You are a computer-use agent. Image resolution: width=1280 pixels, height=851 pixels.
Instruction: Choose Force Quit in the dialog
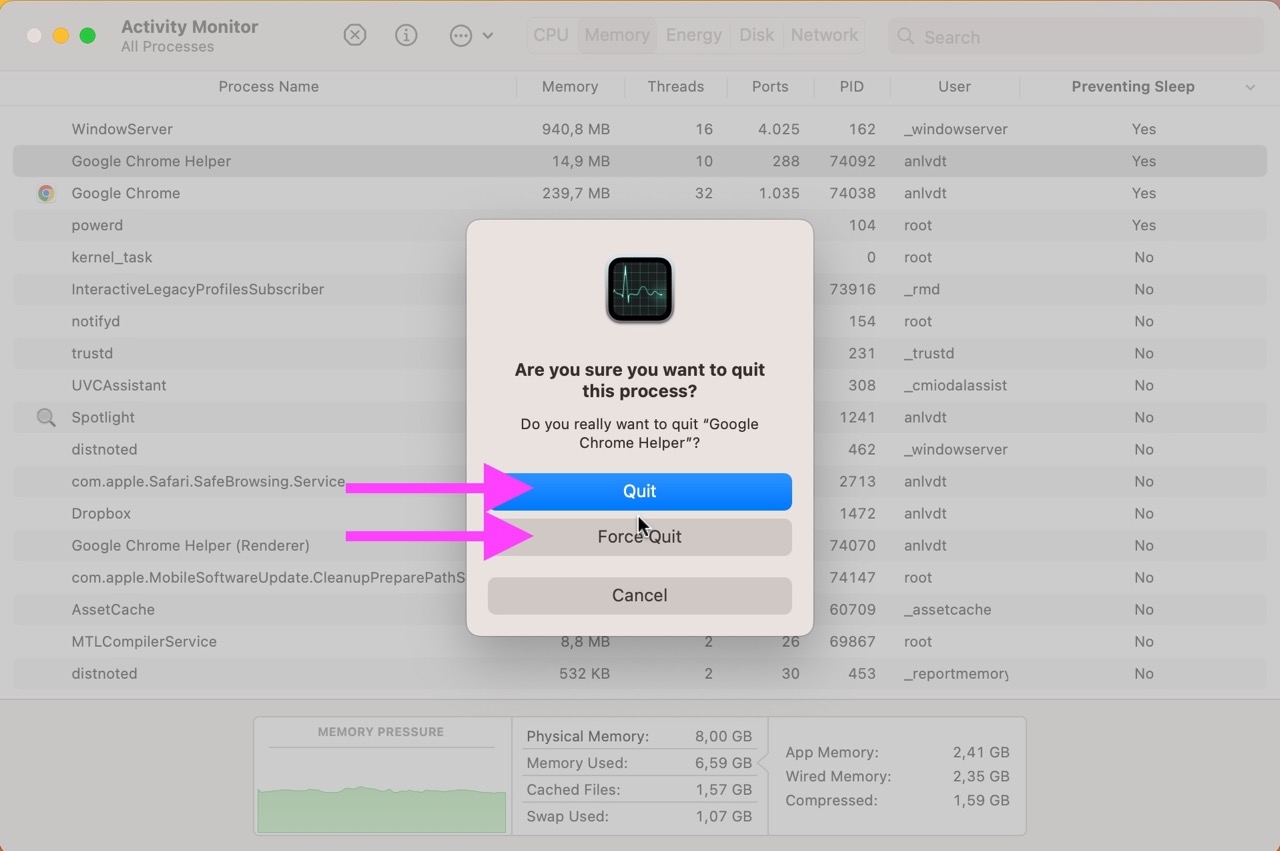(x=640, y=537)
